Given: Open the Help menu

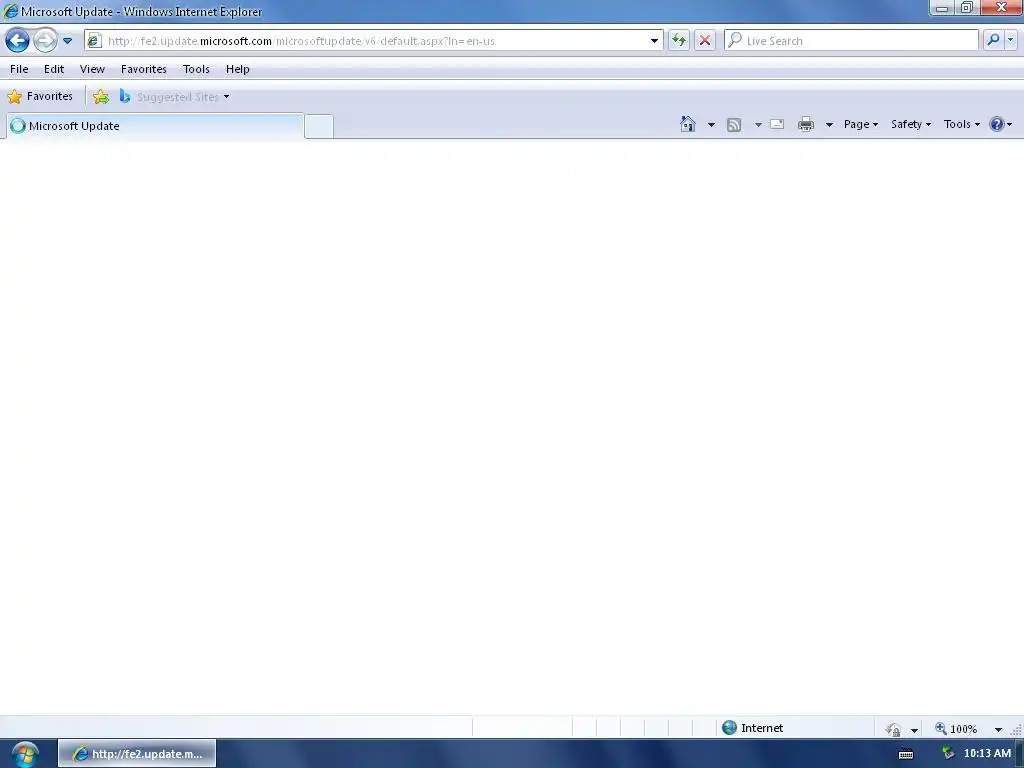Looking at the screenshot, I should point(238,69).
